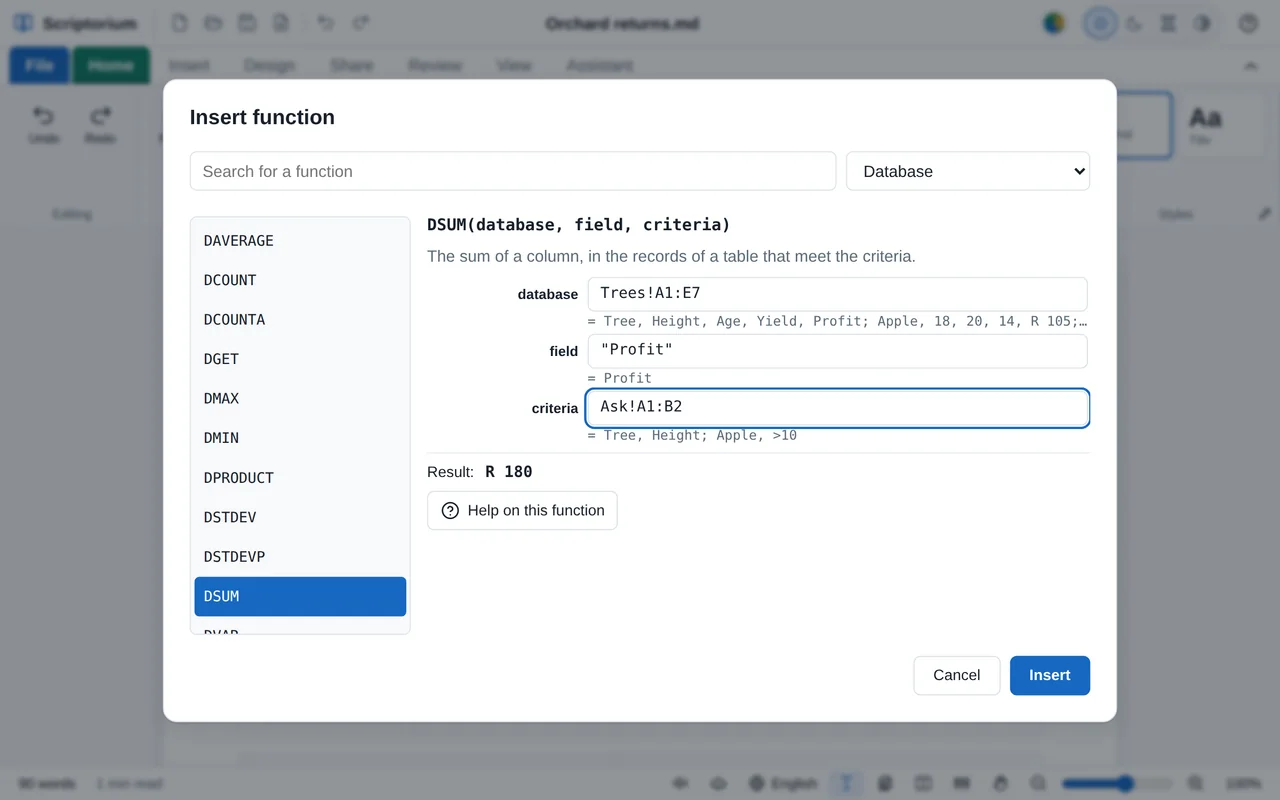Click the open folder icon in title bar
1280x800 pixels.
[213, 23]
